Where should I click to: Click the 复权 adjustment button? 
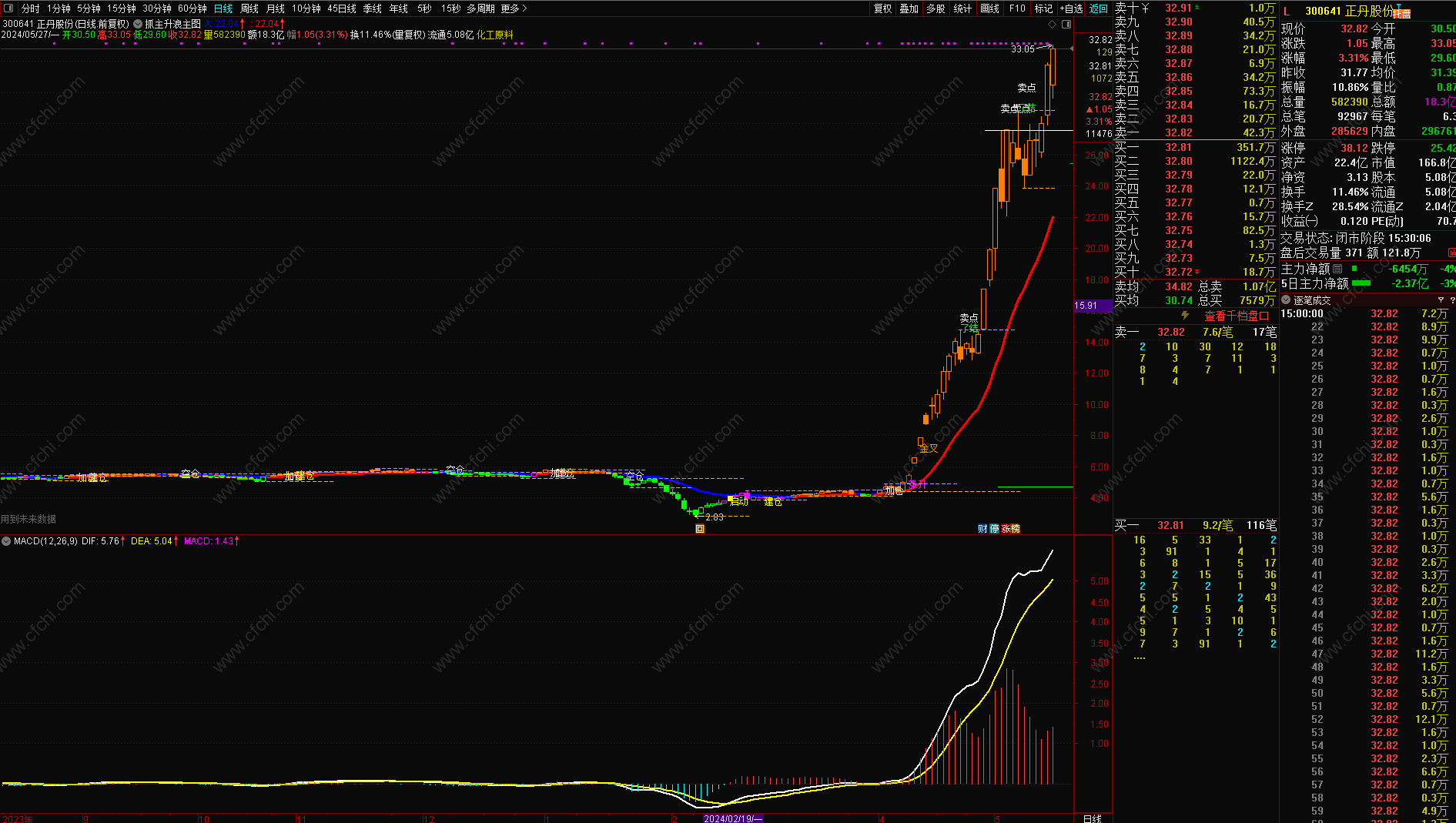coord(883,8)
